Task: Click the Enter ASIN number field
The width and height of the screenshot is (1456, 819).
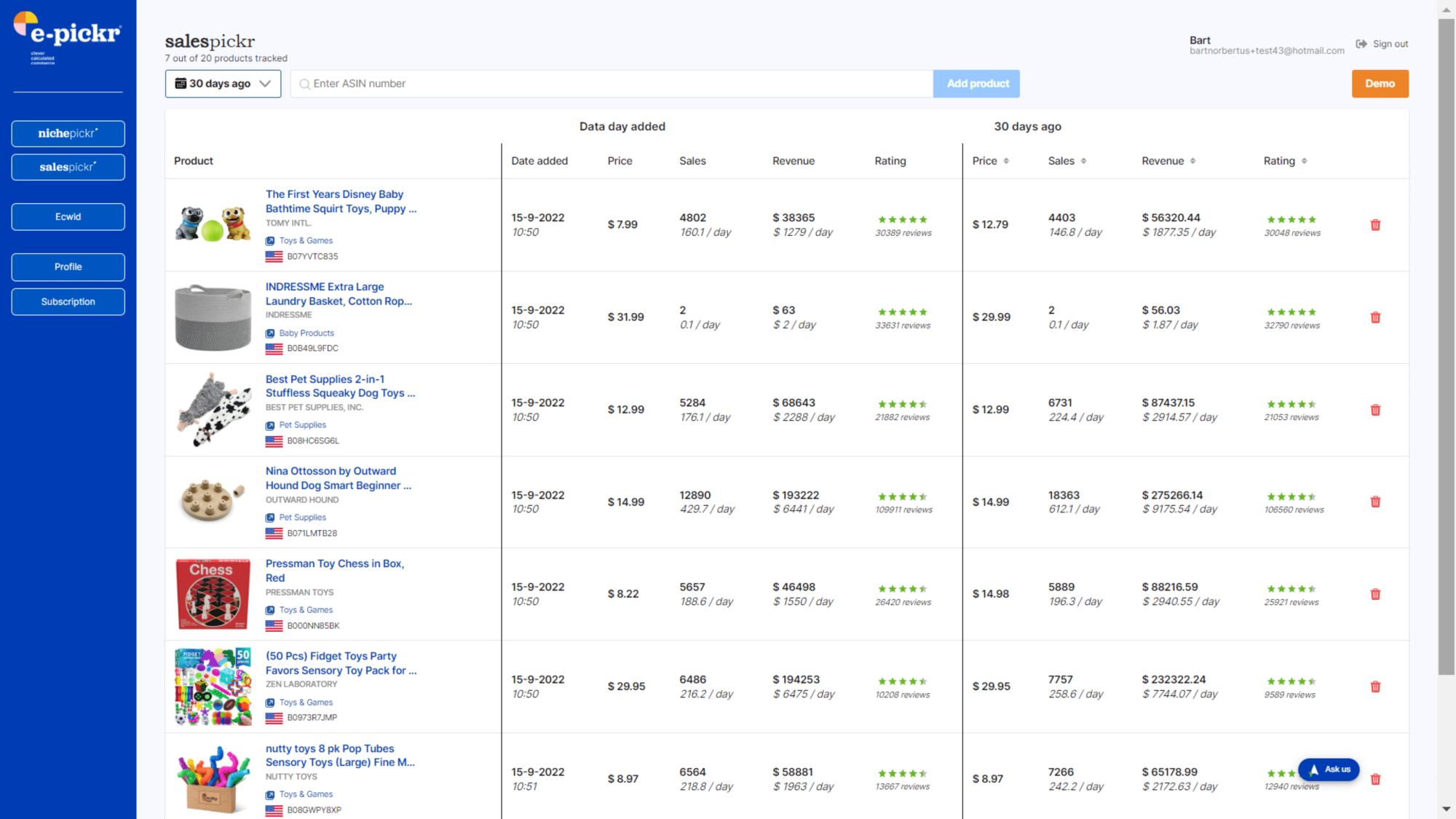Action: click(x=612, y=83)
